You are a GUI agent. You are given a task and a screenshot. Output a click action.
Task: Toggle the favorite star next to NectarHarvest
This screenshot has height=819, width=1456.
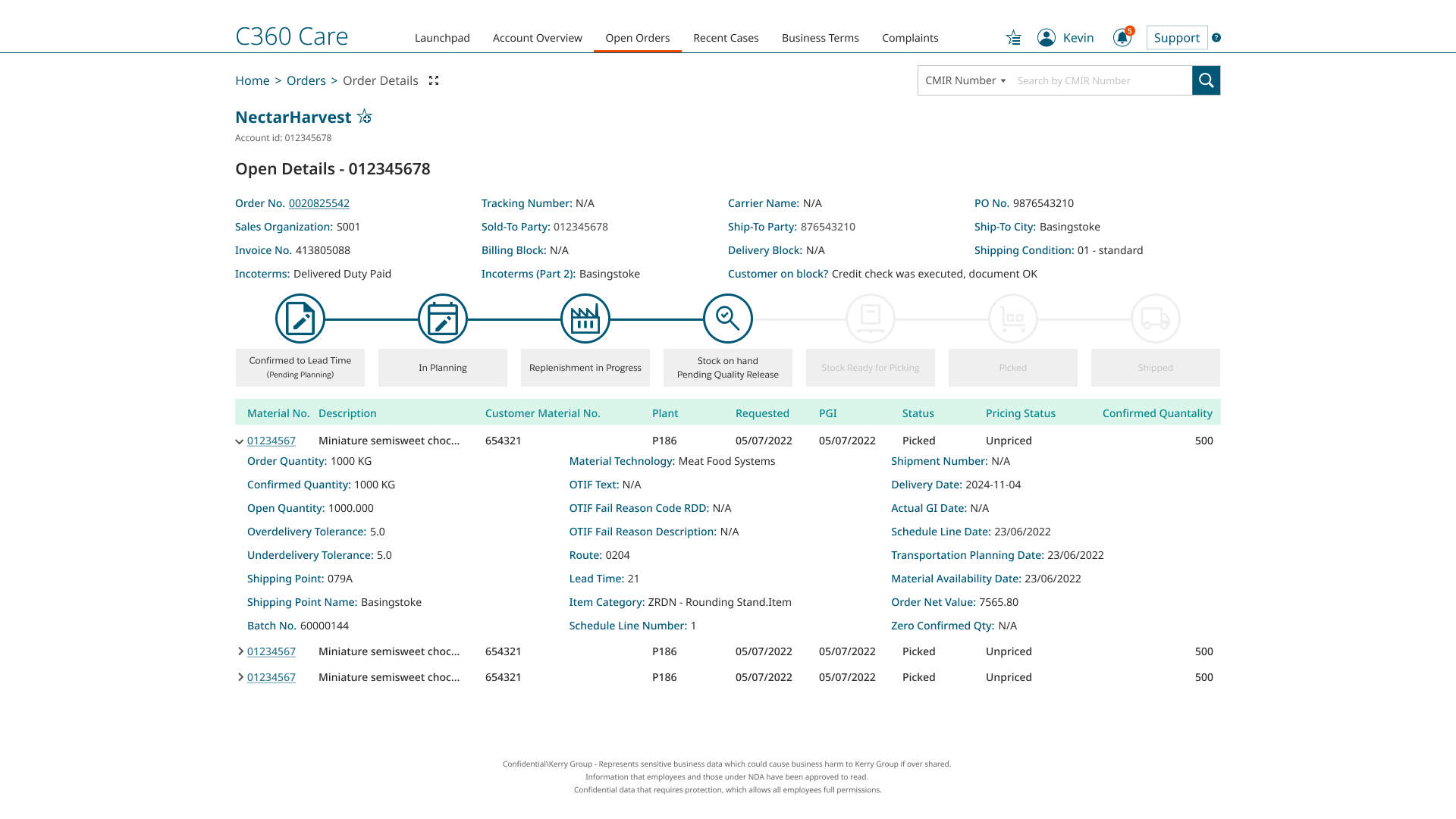tap(365, 117)
